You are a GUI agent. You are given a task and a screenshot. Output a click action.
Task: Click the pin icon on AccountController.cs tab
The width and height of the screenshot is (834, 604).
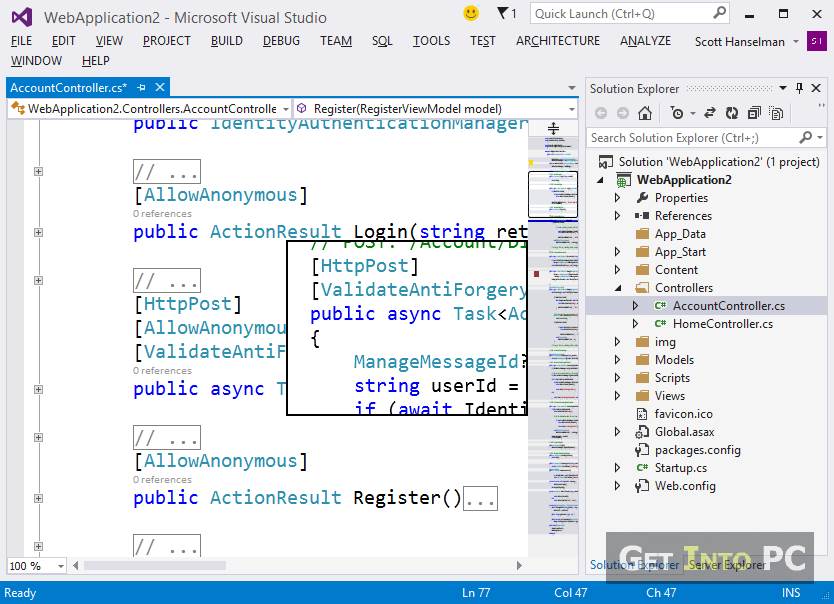click(x=141, y=87)
